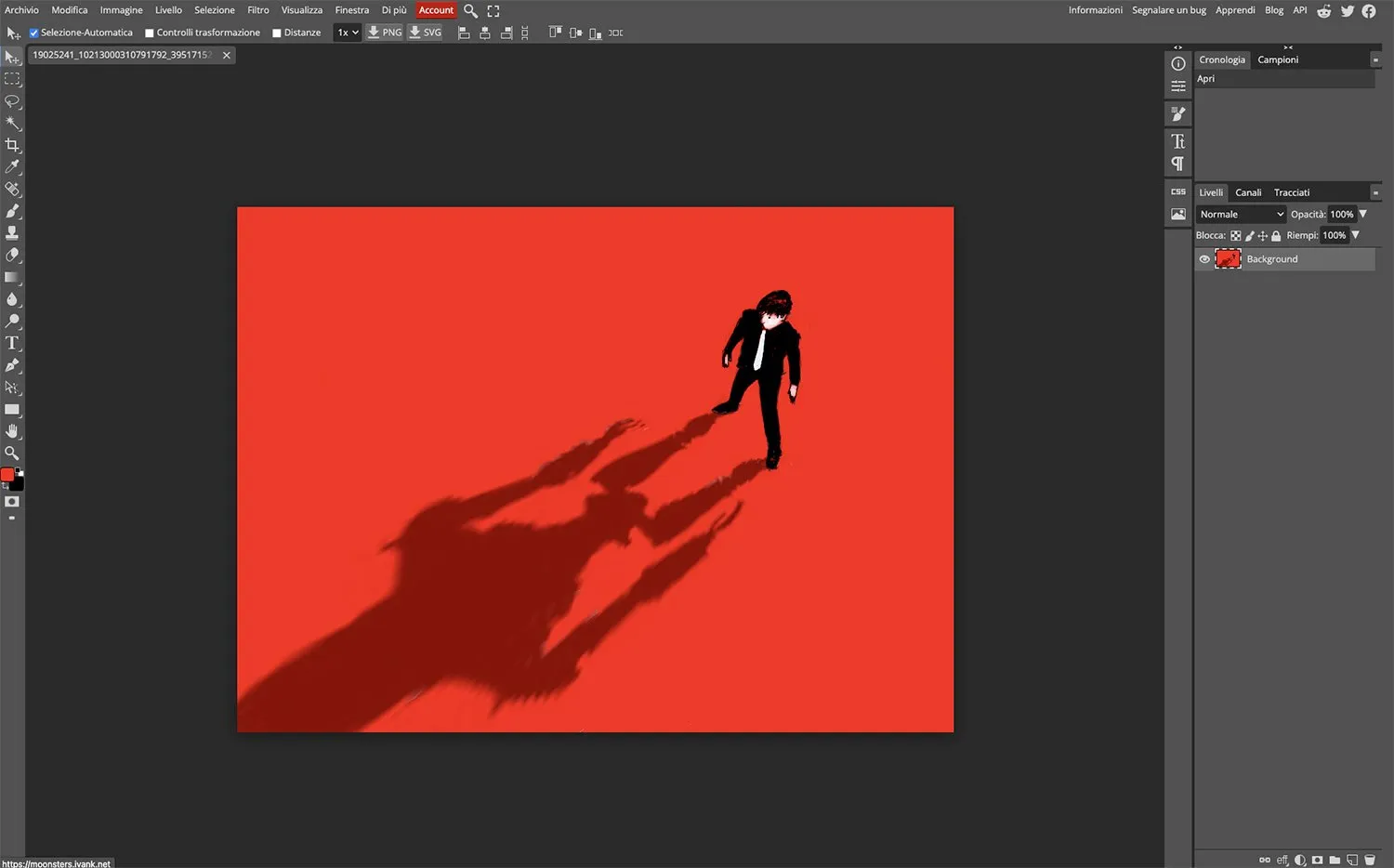The image size is (1394, 868).
Task: Open the Character panel via Tt icon
Action: click(1177, 141)
